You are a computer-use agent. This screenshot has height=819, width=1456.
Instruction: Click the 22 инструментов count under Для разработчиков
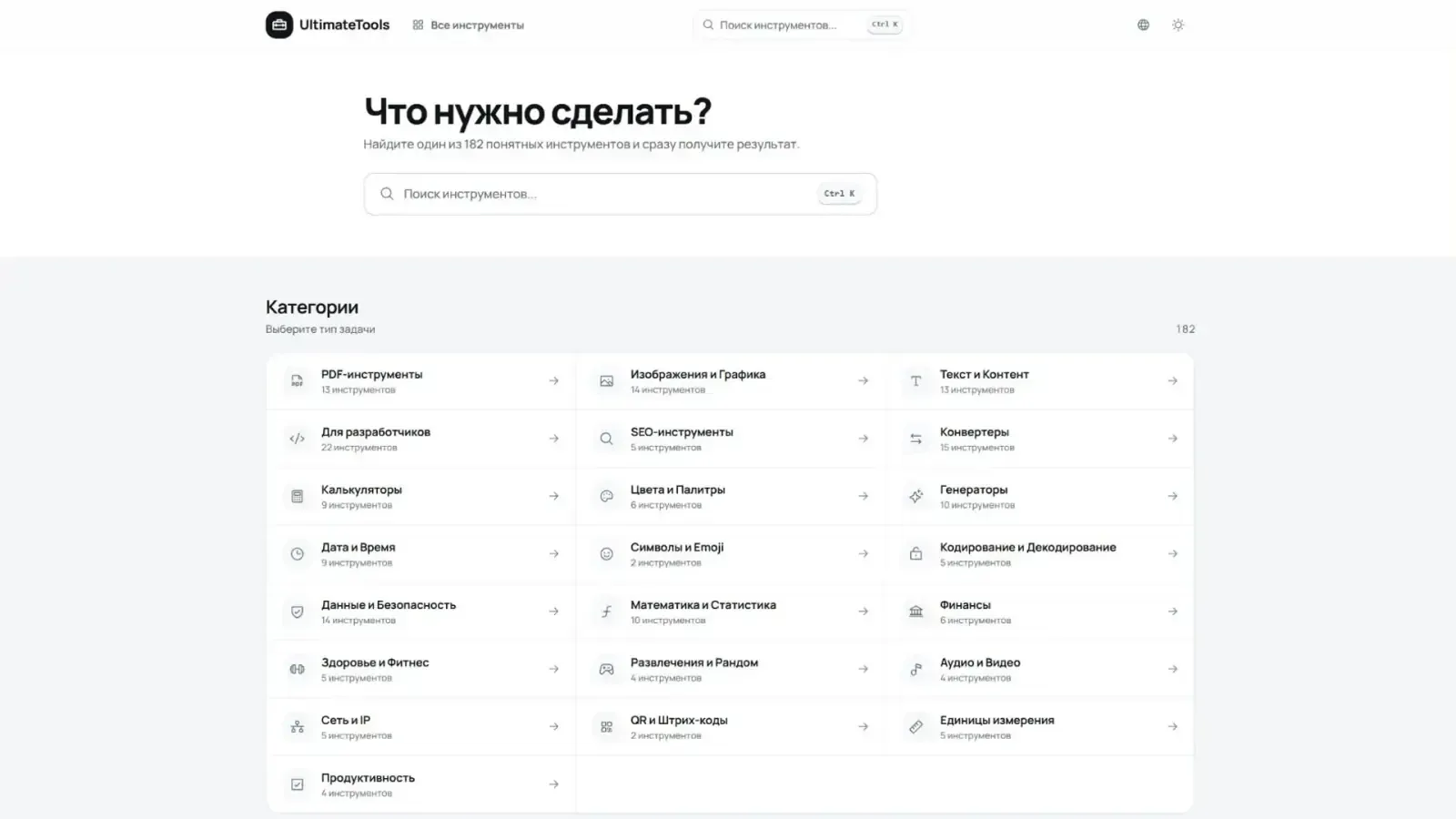tap(359, 448)
